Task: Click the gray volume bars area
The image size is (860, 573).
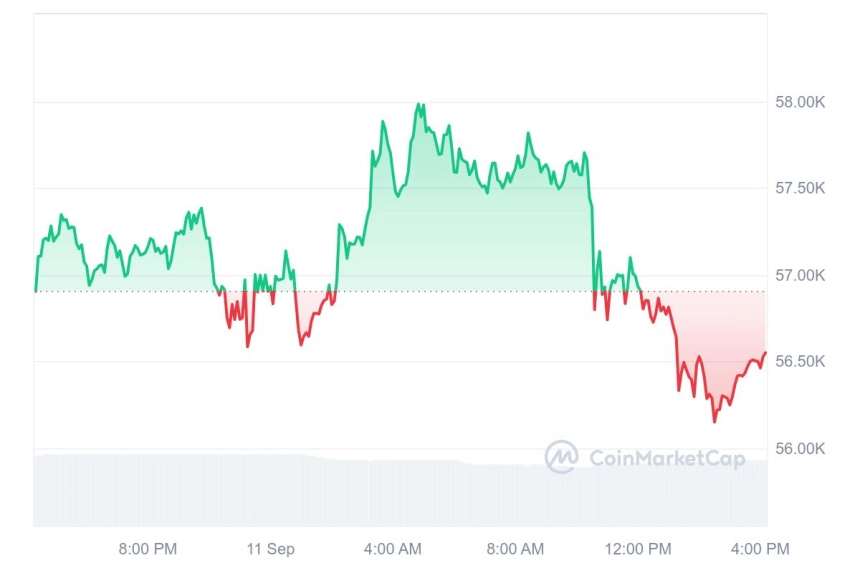Action: coord(400,491)
